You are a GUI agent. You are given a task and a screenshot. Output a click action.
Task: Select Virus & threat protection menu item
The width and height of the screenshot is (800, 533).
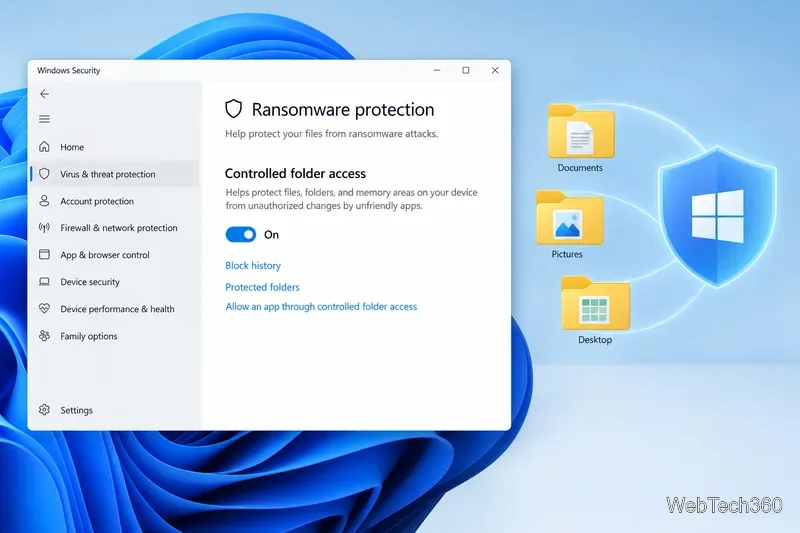tap(115, 174)
